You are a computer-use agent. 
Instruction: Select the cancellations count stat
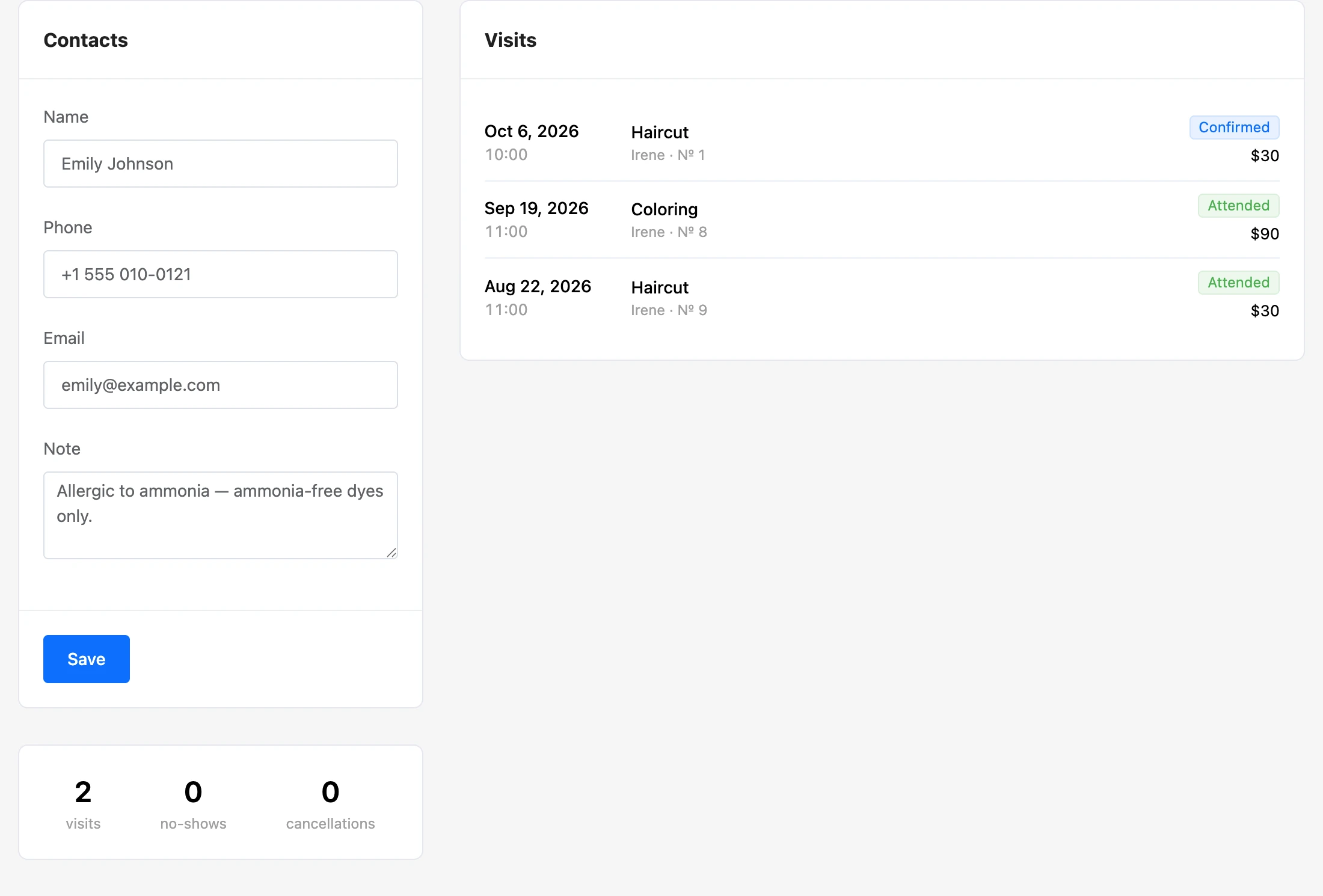coord(330,803)
